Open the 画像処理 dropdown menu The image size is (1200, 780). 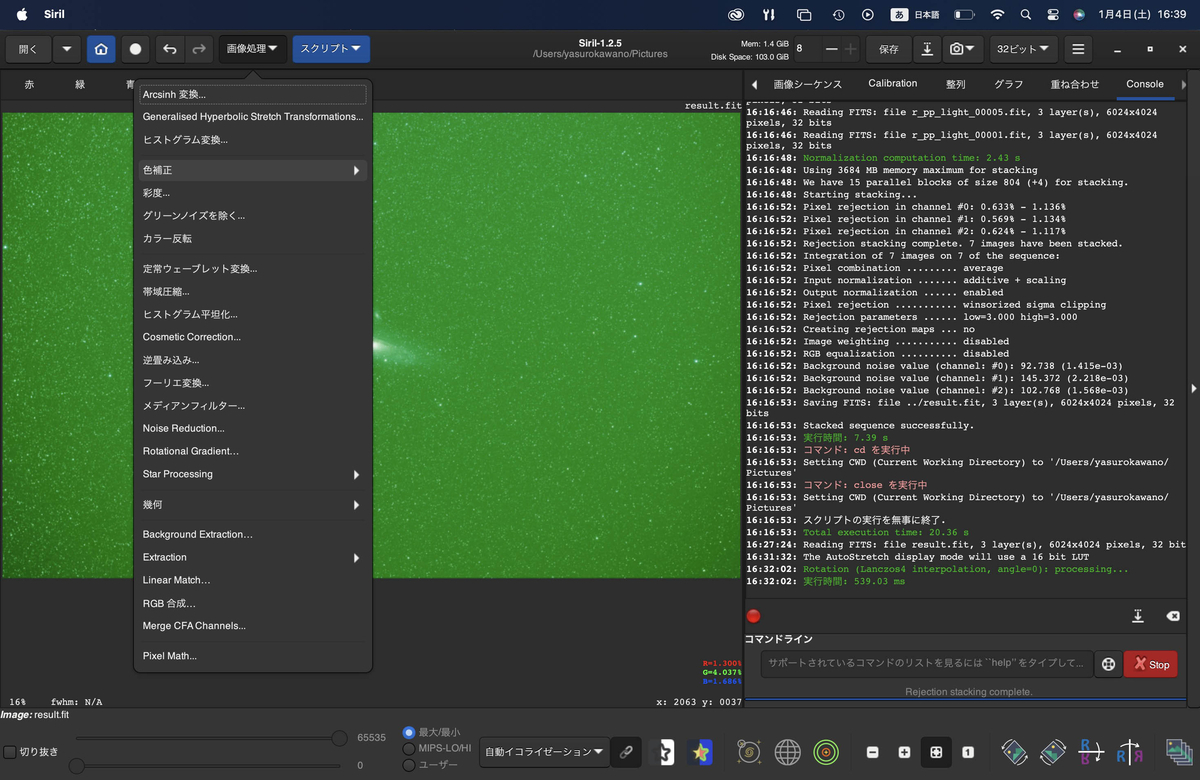pyautogui.click(x=252, y=49)
